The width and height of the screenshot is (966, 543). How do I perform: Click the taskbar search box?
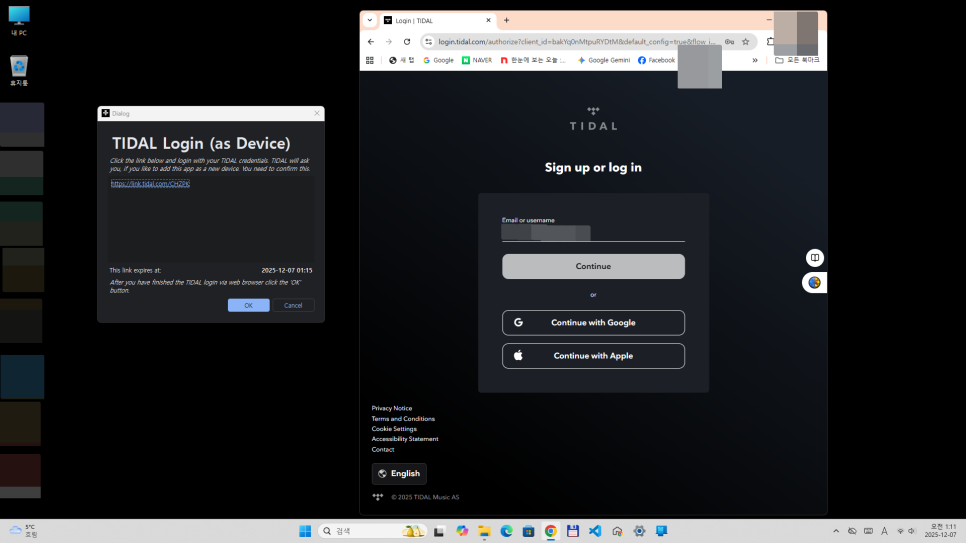tap(373, 531)
